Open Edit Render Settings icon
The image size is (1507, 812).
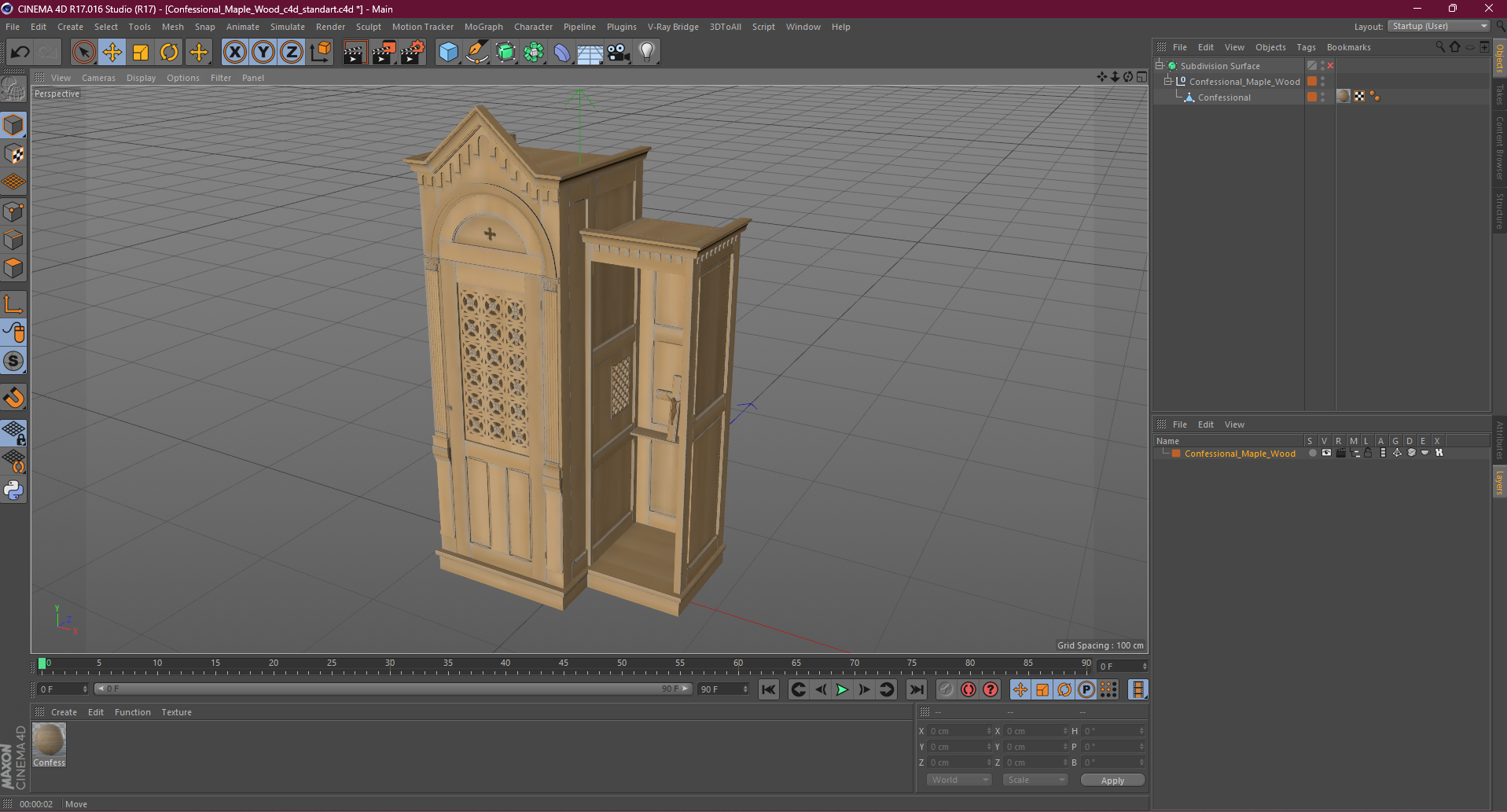[x=413, y=52]
